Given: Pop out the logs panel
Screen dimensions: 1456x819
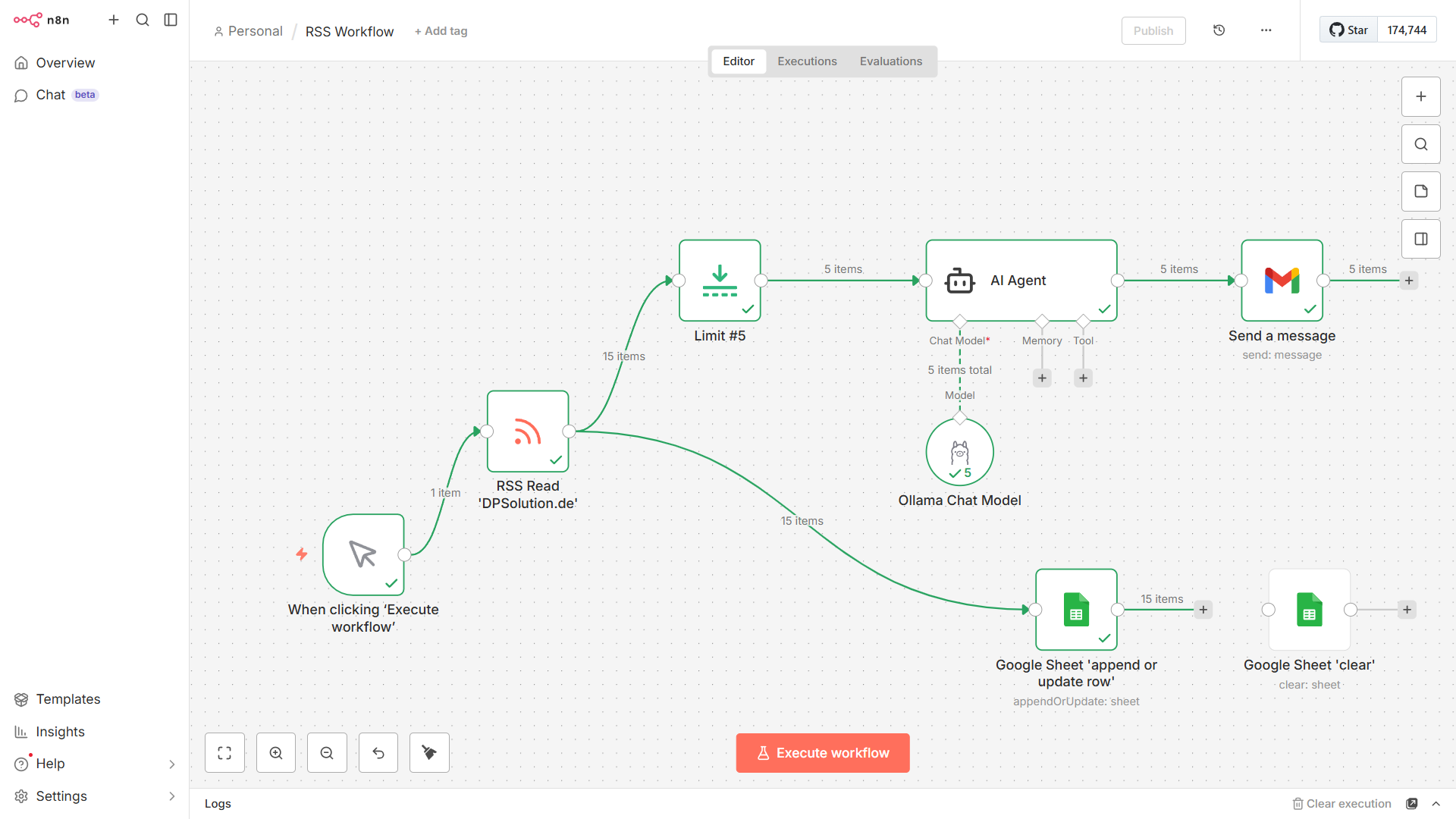Looking at the screenshot, I should (x=1411, y=804).
